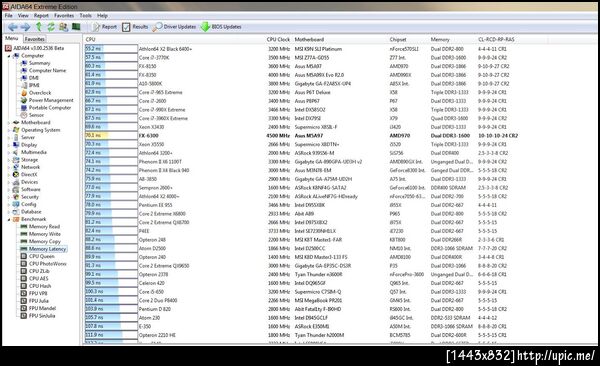
Task: Select the Opteron 2210 HE result row
Action: click(x=295, y=335)
